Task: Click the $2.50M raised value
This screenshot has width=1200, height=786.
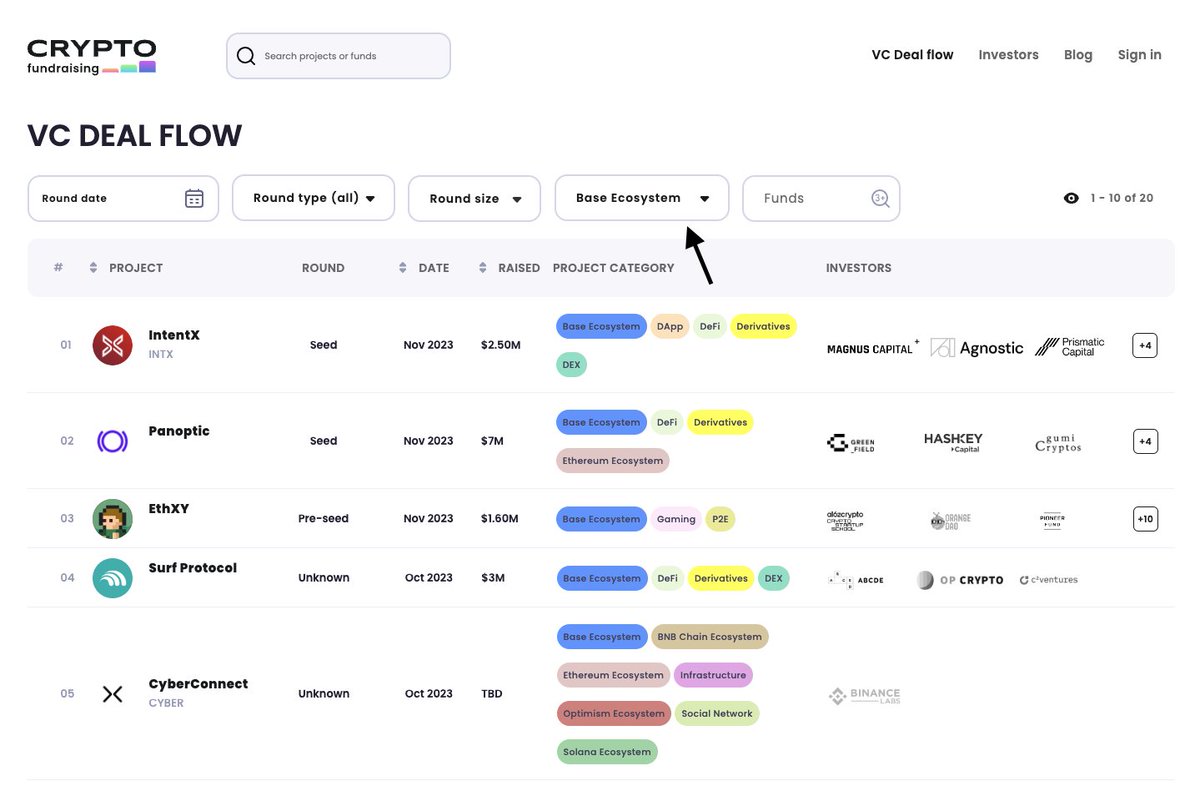Action: [x=500, y=345]
